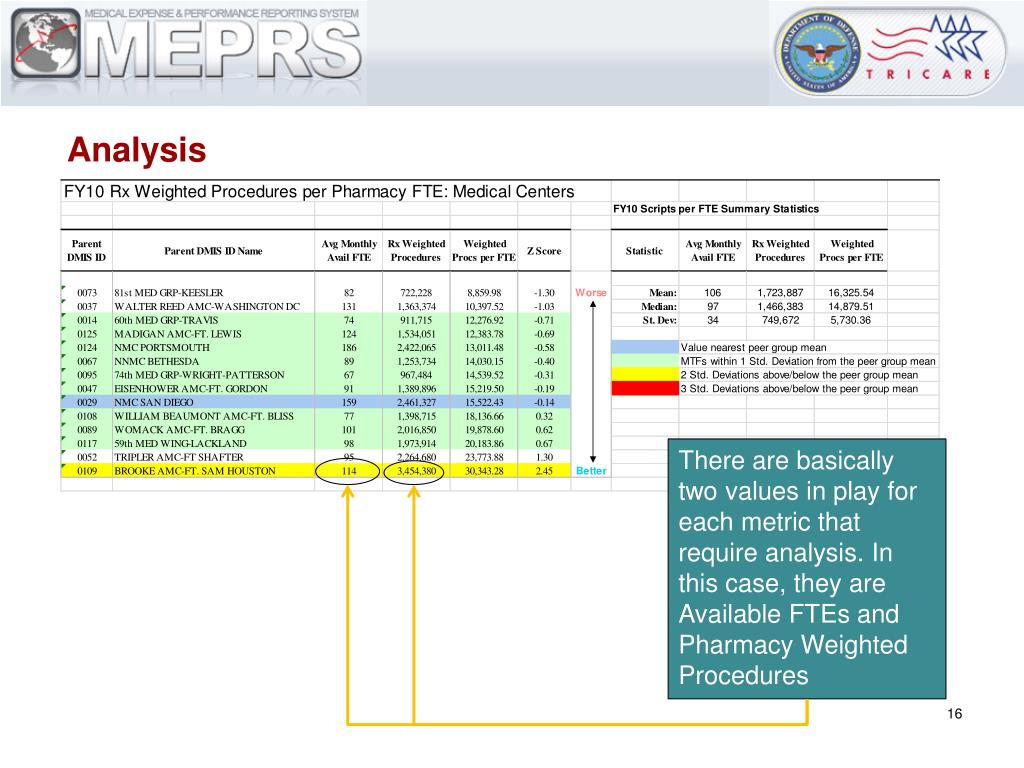Select 'EISENHOWER AMC-FT. GORDON' cell
The width and height of the screenshot is (1024, 768).
(191, 389)
